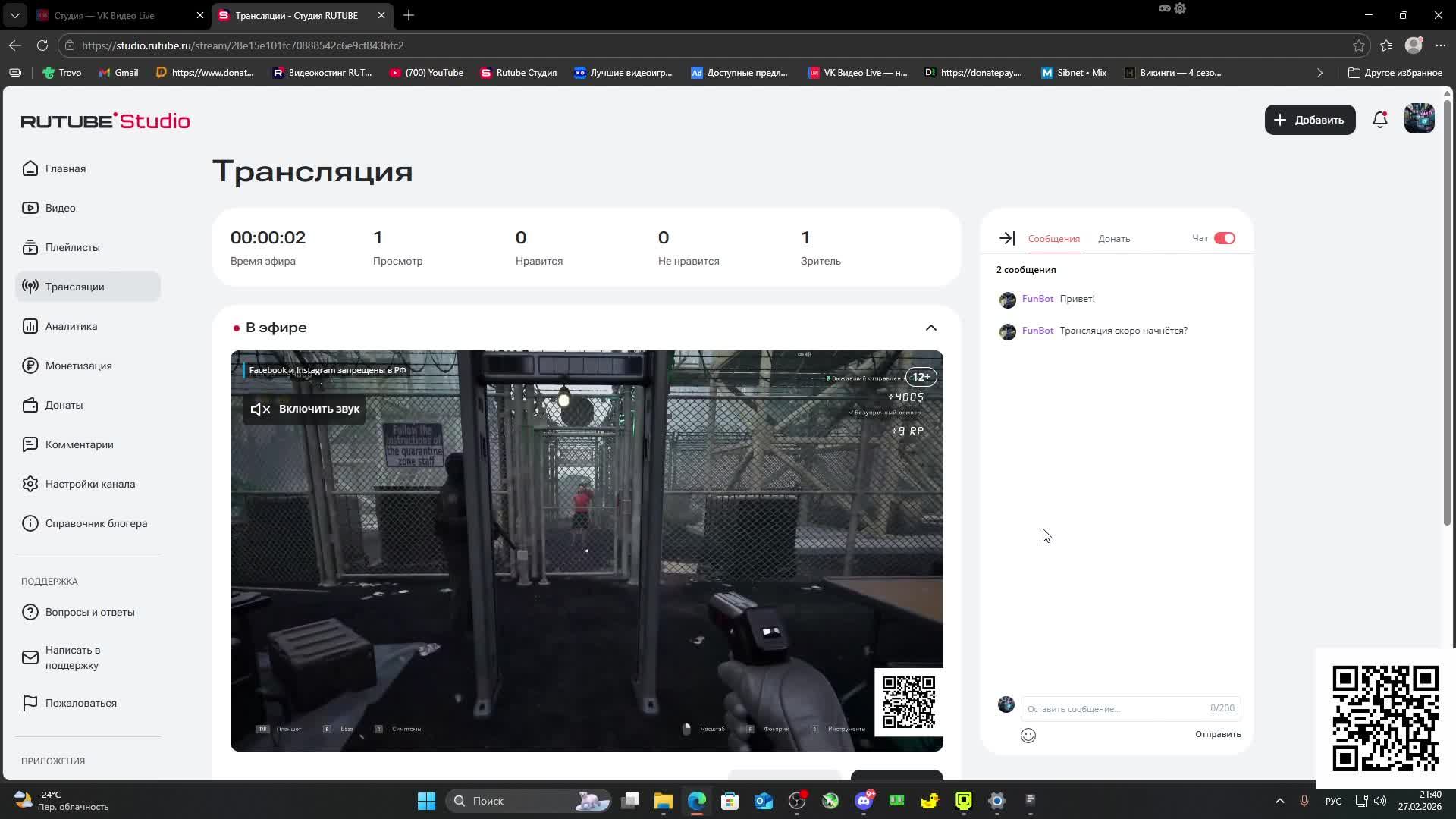The width and height of the screenshot is (1456, 819).
Task: Switch to the VK Видео Live browser tab
Action: click(106, 15)
